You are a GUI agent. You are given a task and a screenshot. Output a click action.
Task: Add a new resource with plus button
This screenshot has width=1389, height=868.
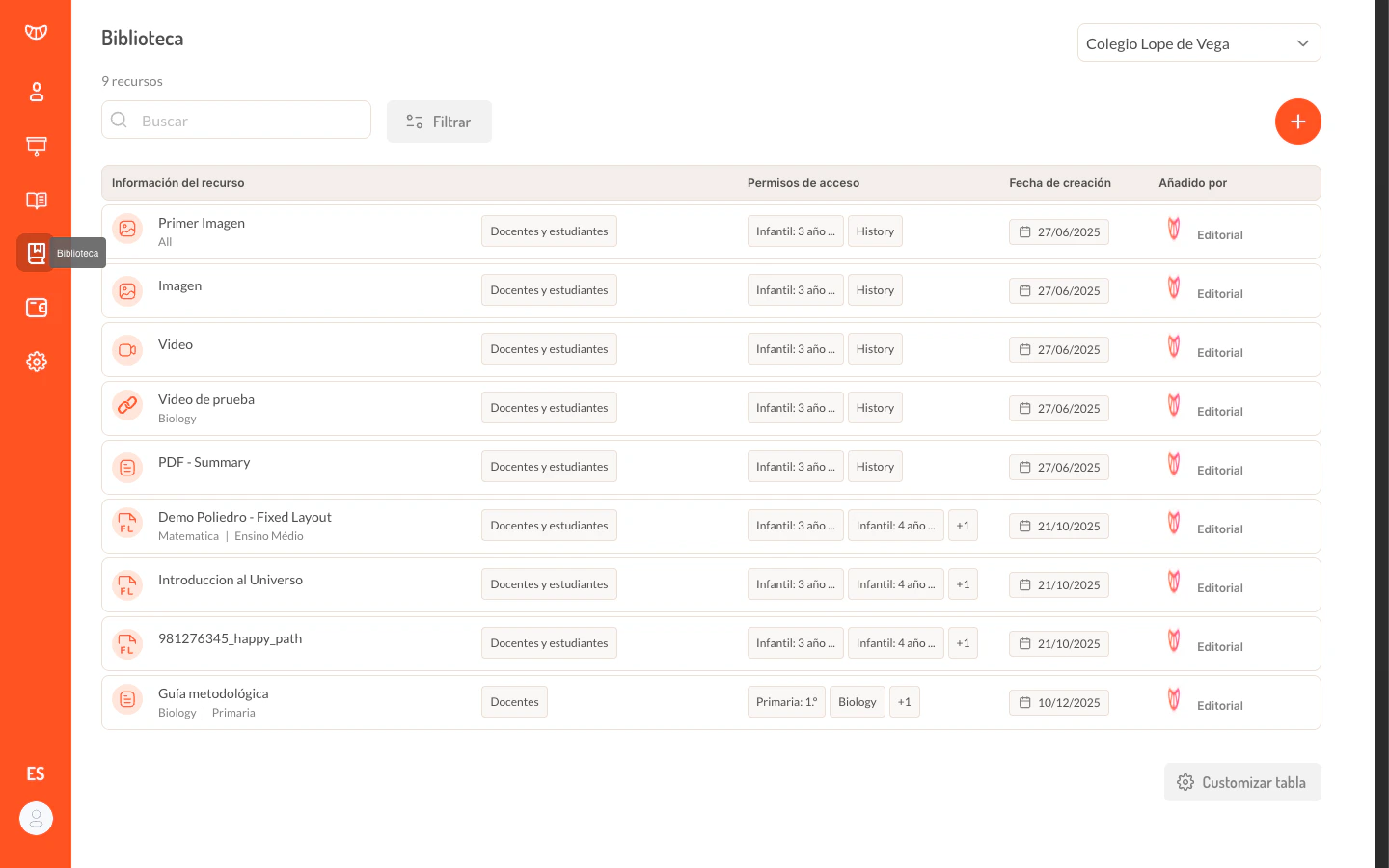[1298, 122]
